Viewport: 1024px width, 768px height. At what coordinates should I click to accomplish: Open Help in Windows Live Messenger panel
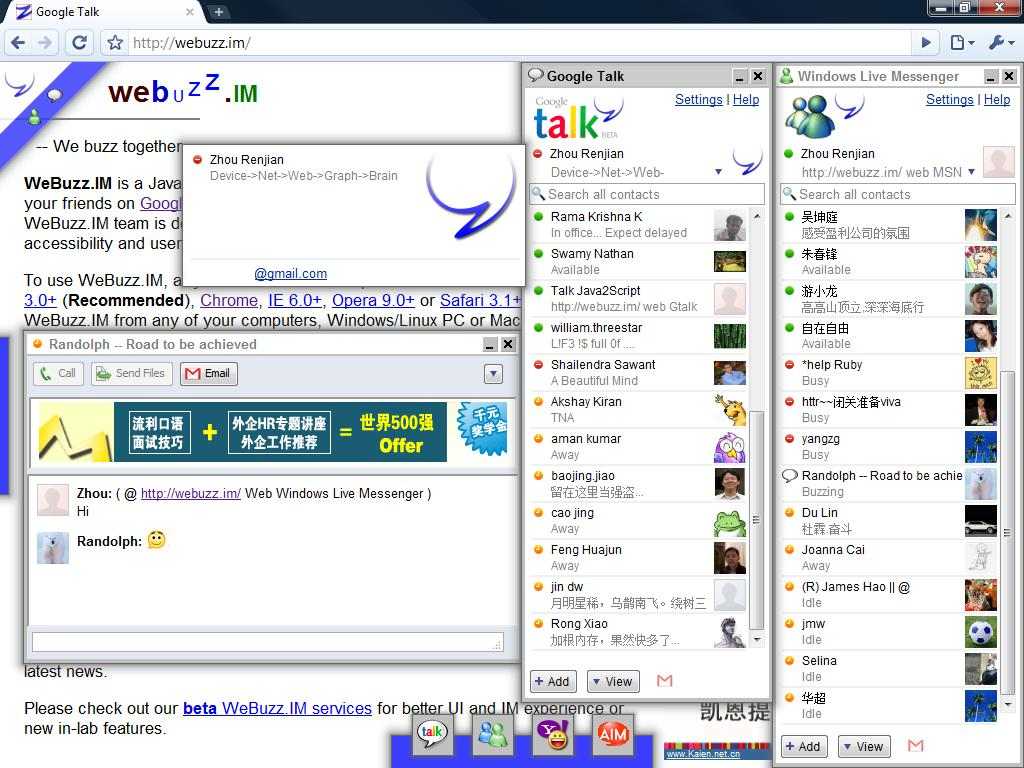(996, 100)
